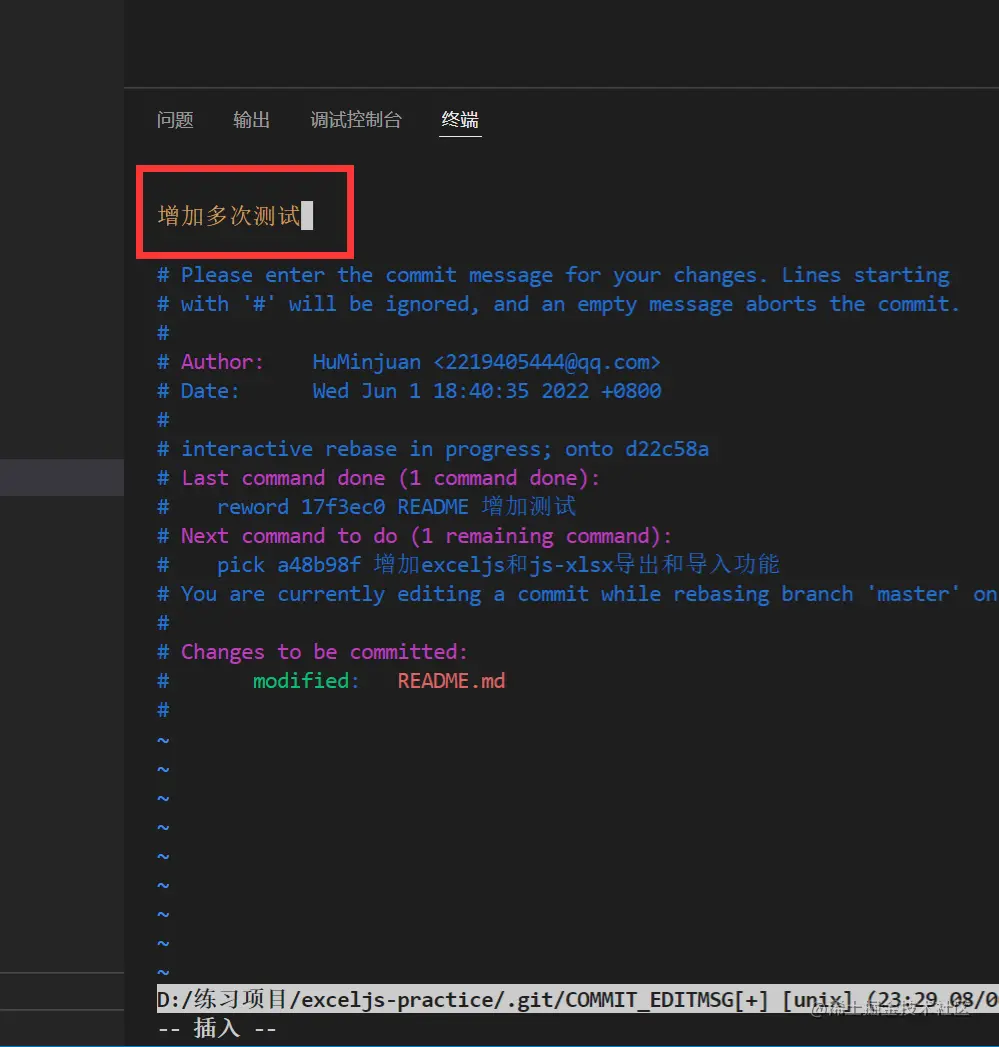
Task: Click the 'Please enter the commit message' comment line
Action: 554,275
